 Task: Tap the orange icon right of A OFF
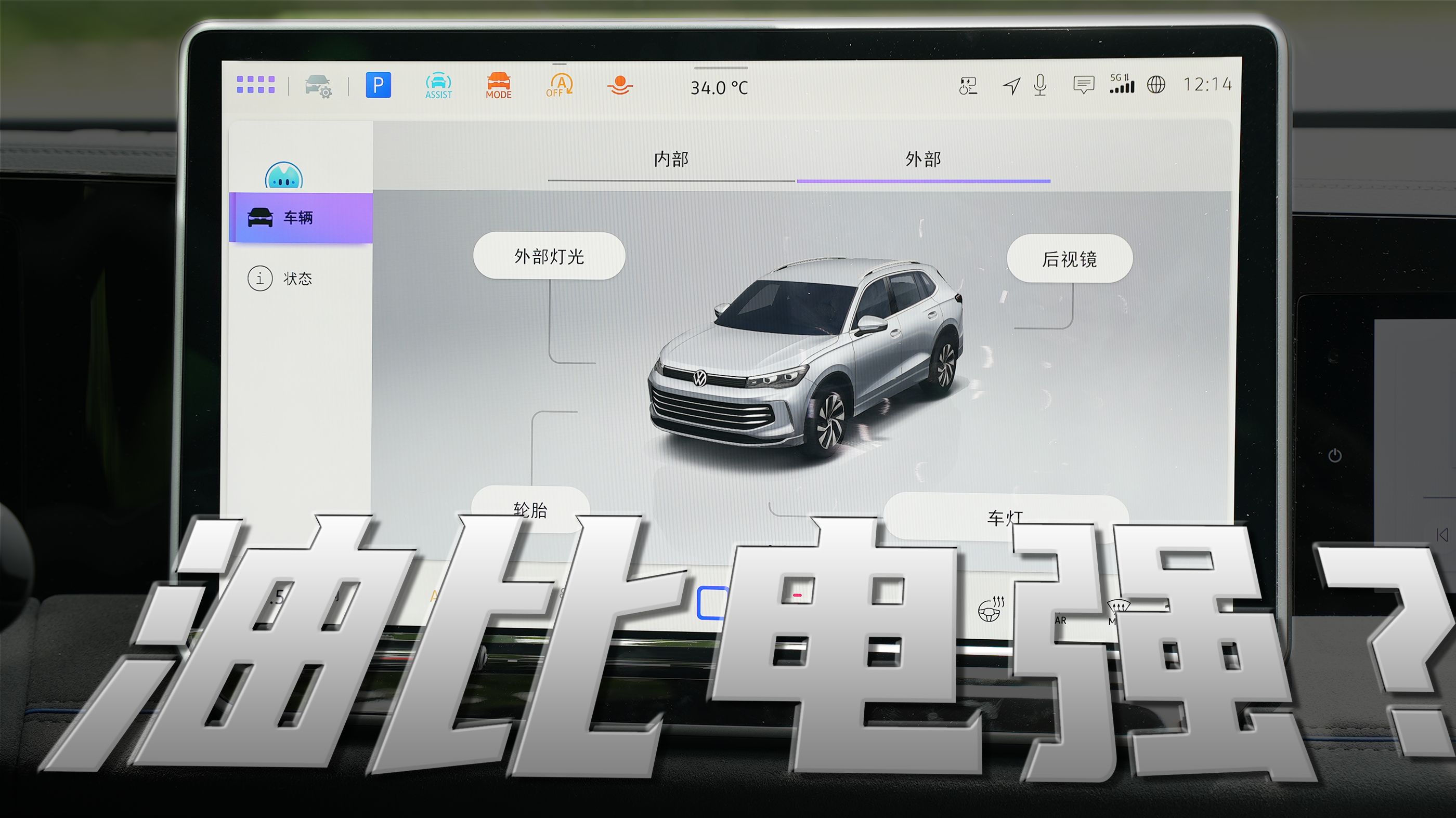point(619,85)
